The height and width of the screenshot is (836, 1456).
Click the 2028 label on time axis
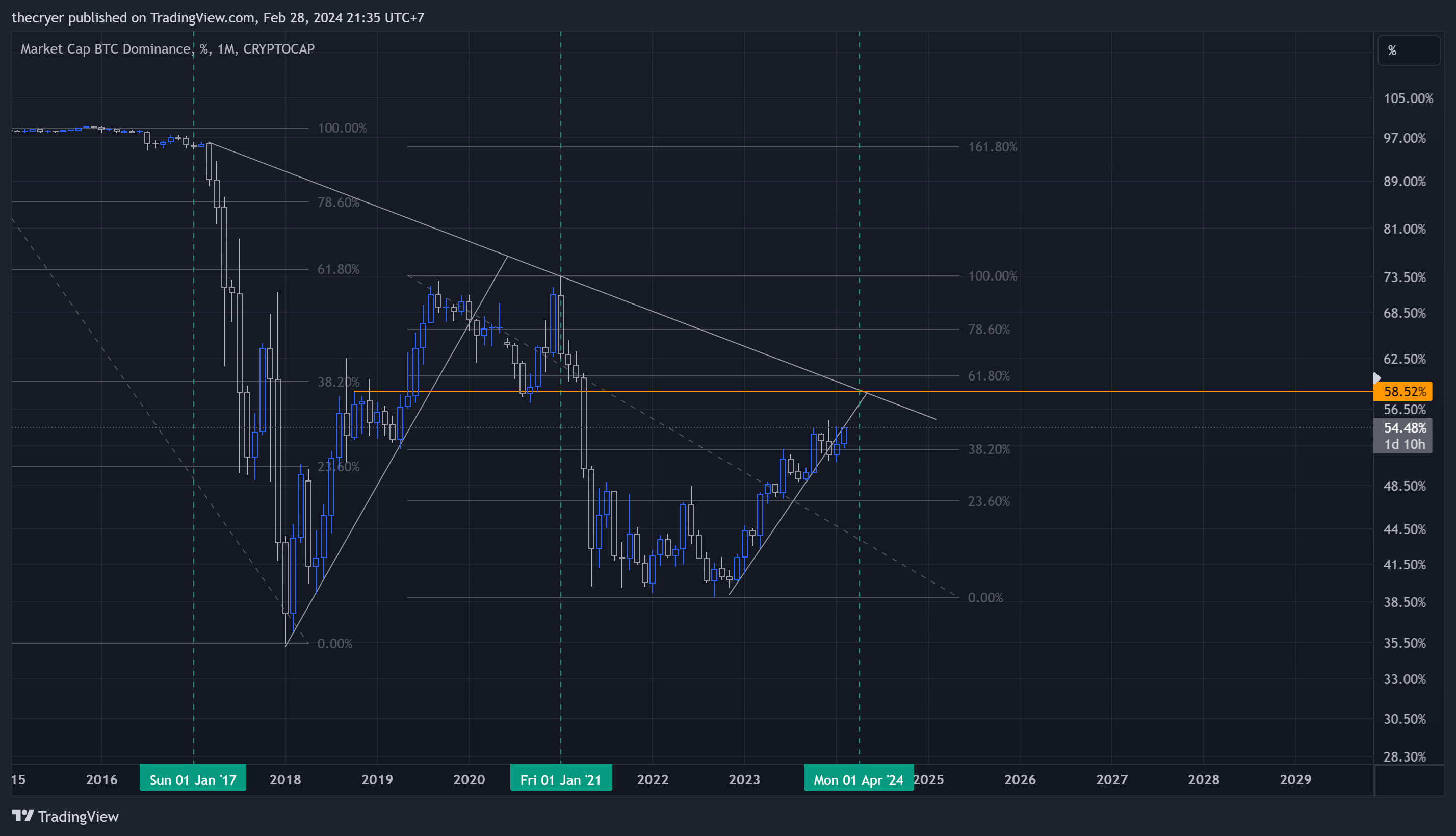(x=1204, y=780)
